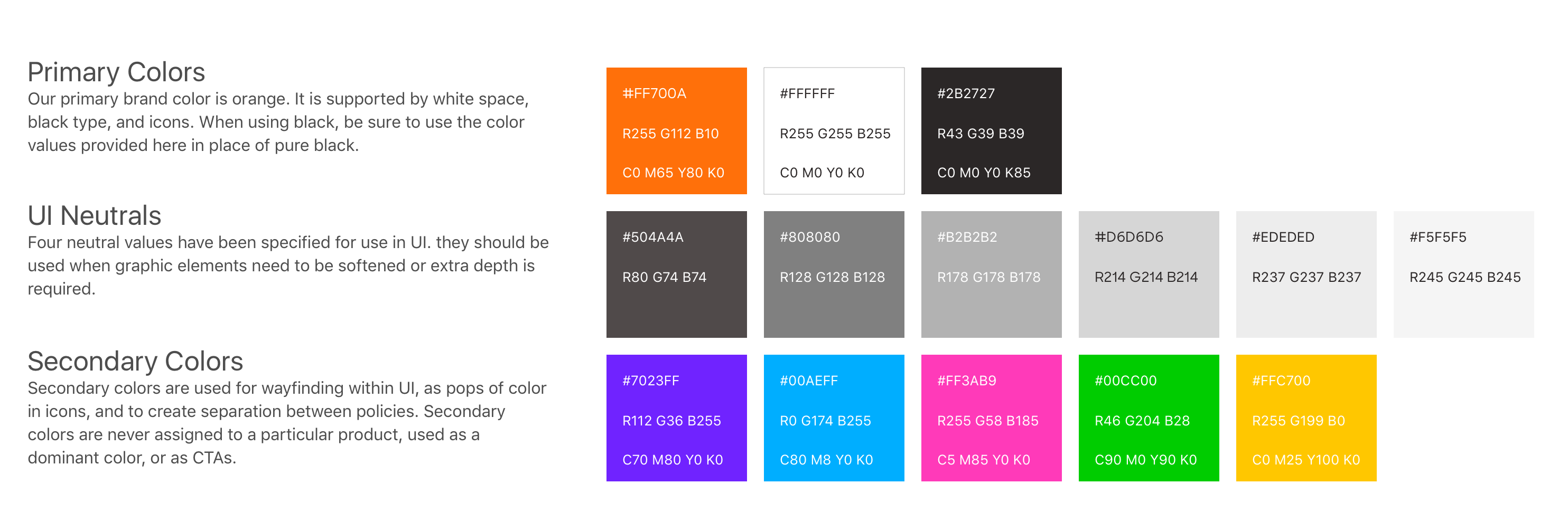Click the C0 M0 Y0 K85 value
Viewport: 1568px width, 512px height.
[984, 173]
